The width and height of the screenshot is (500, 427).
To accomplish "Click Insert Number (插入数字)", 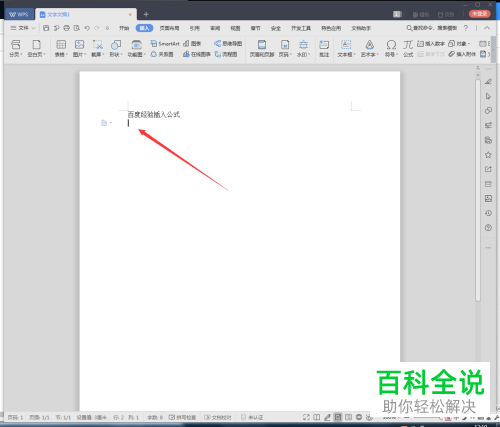I will (431, 44).
